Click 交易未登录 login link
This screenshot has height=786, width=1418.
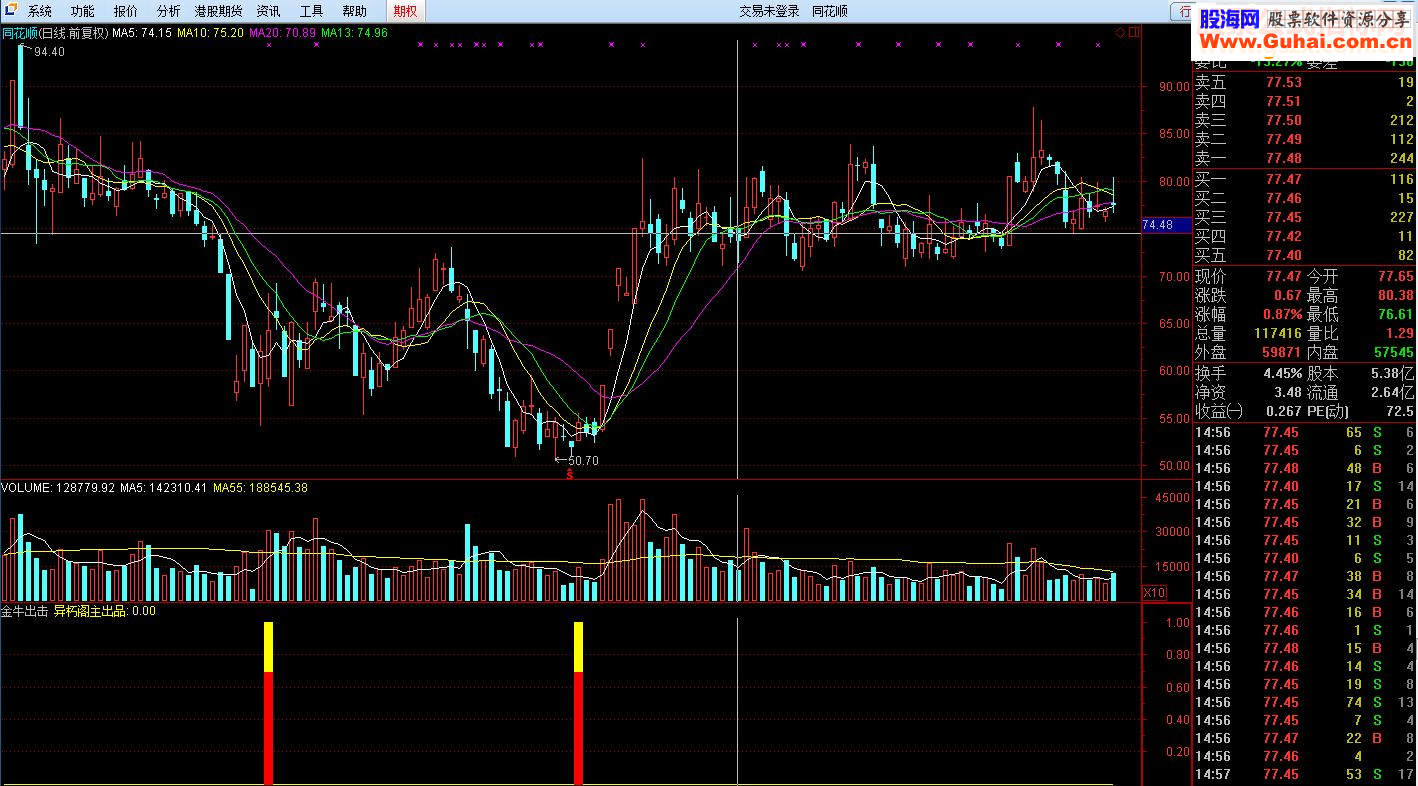(770, 11)
